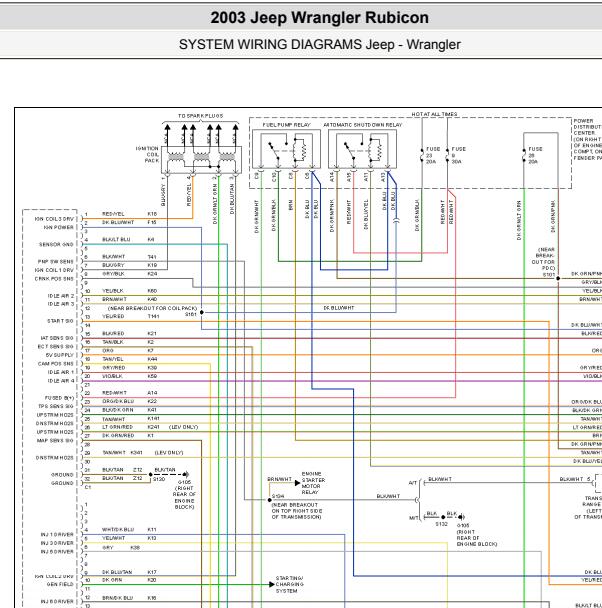Click the 'PNP SW SENS' pin label
Screen dimensions: 602x608
pos(56,262)
